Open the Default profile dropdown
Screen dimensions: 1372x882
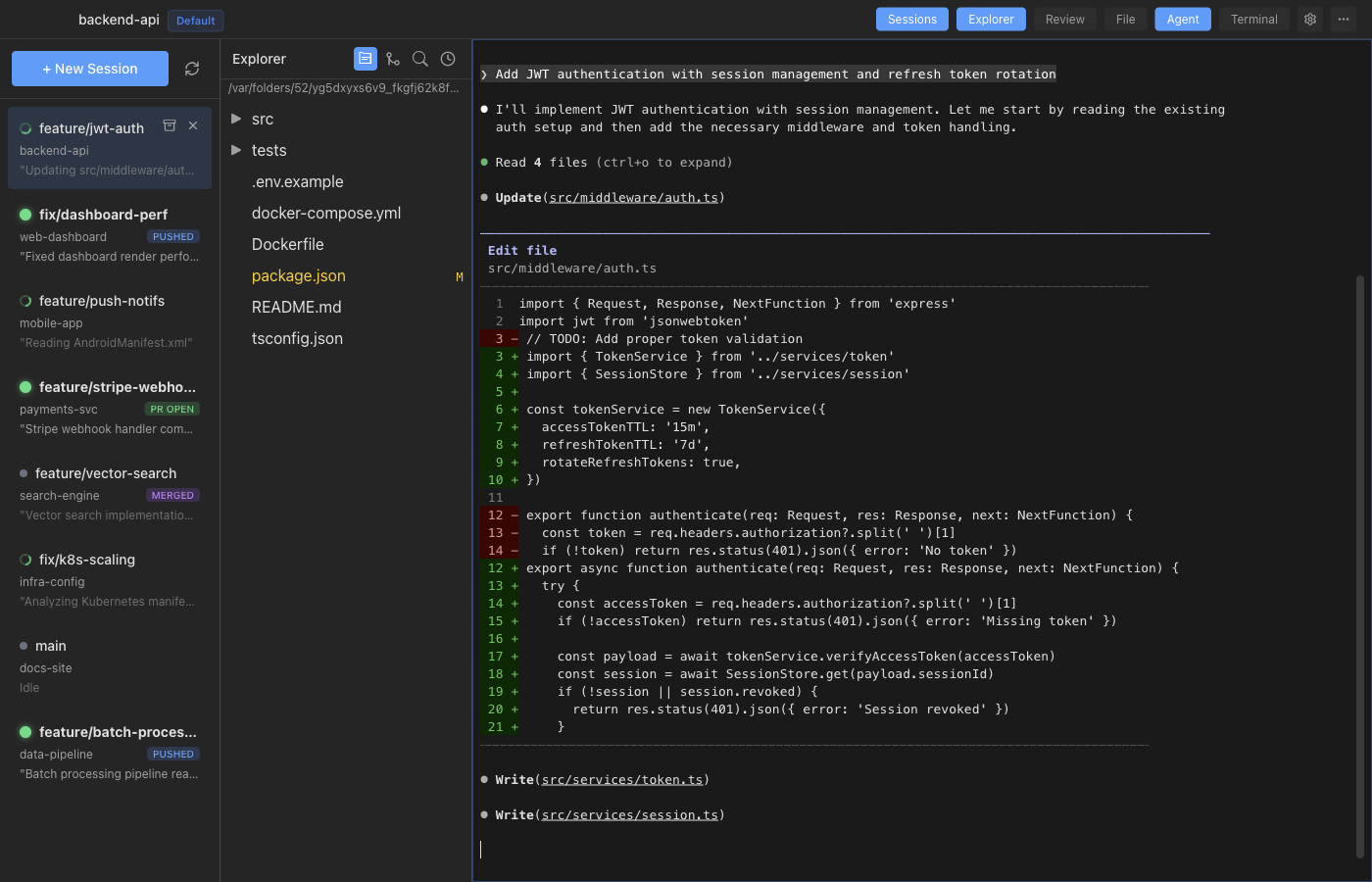(195, 20)
